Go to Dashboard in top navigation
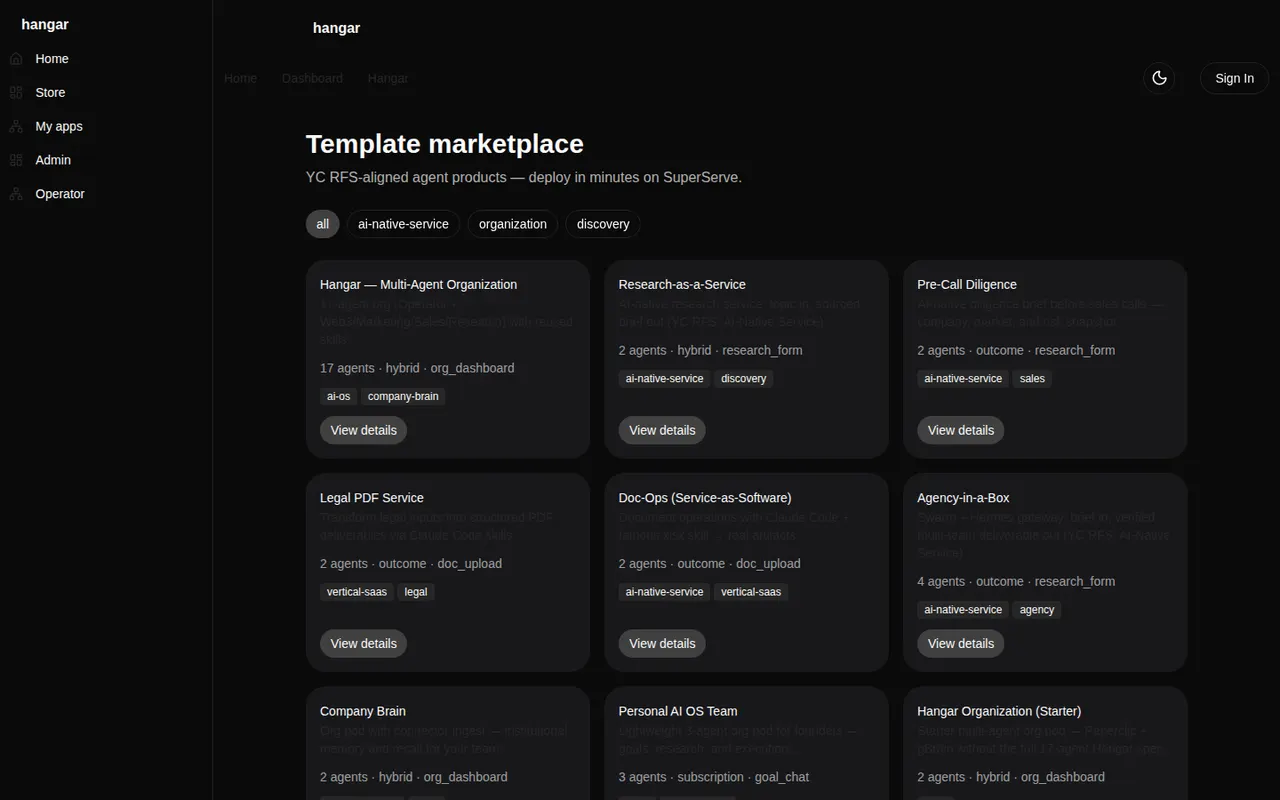The height and width of the screenshot is (800, 1280). (x=312, y=78)
